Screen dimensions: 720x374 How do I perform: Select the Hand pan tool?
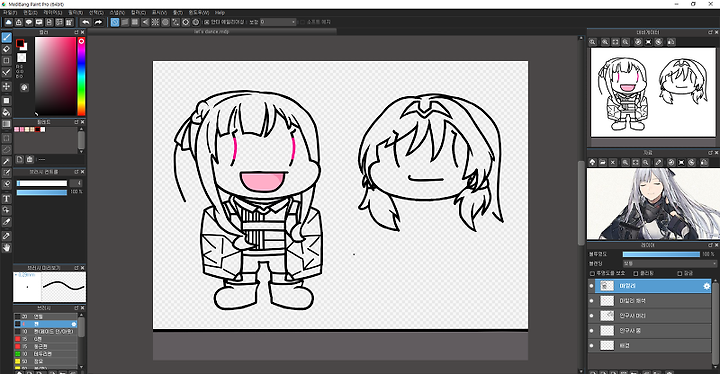click(6, 248)
